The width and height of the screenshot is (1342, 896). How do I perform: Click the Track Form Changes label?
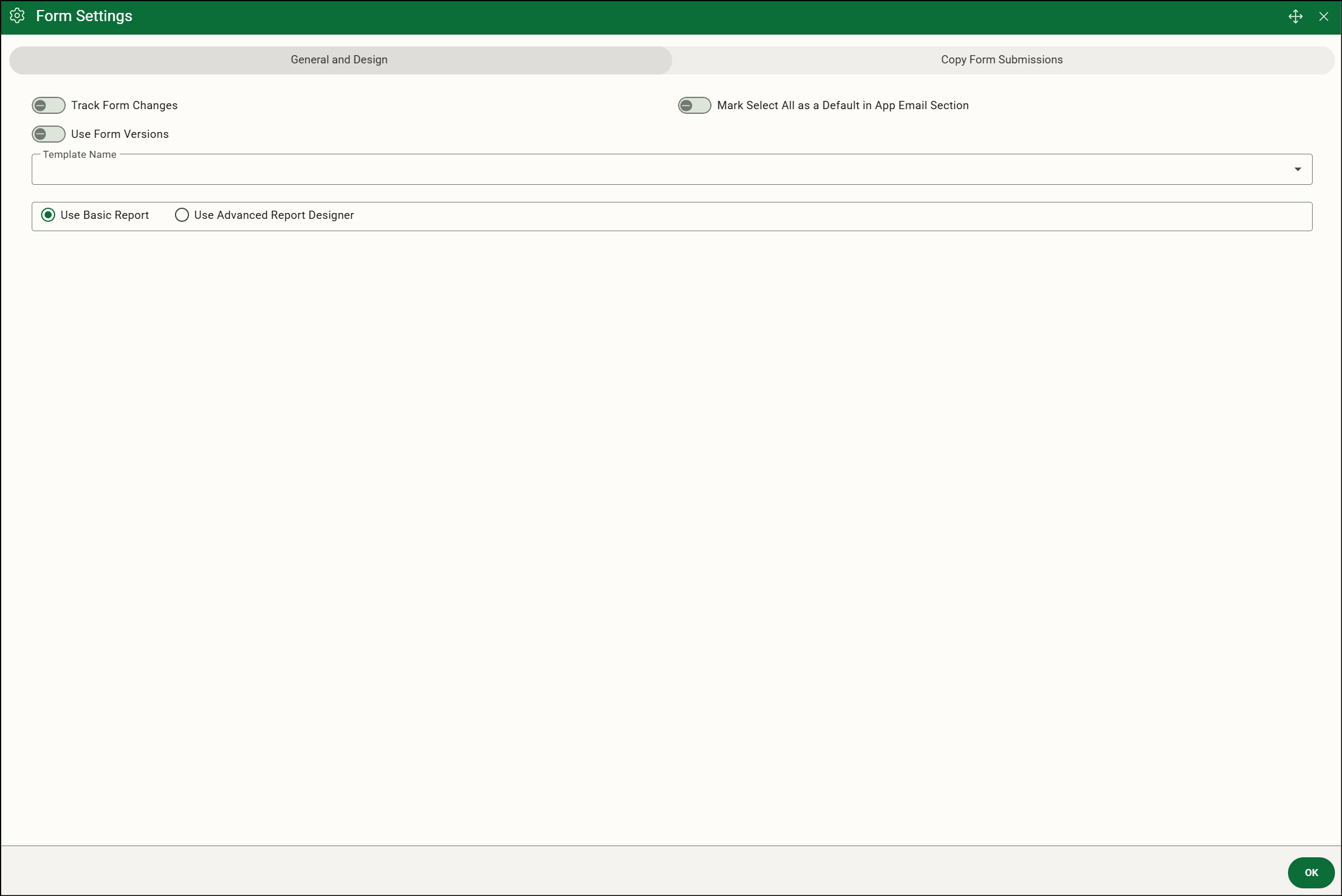(124, 106)
